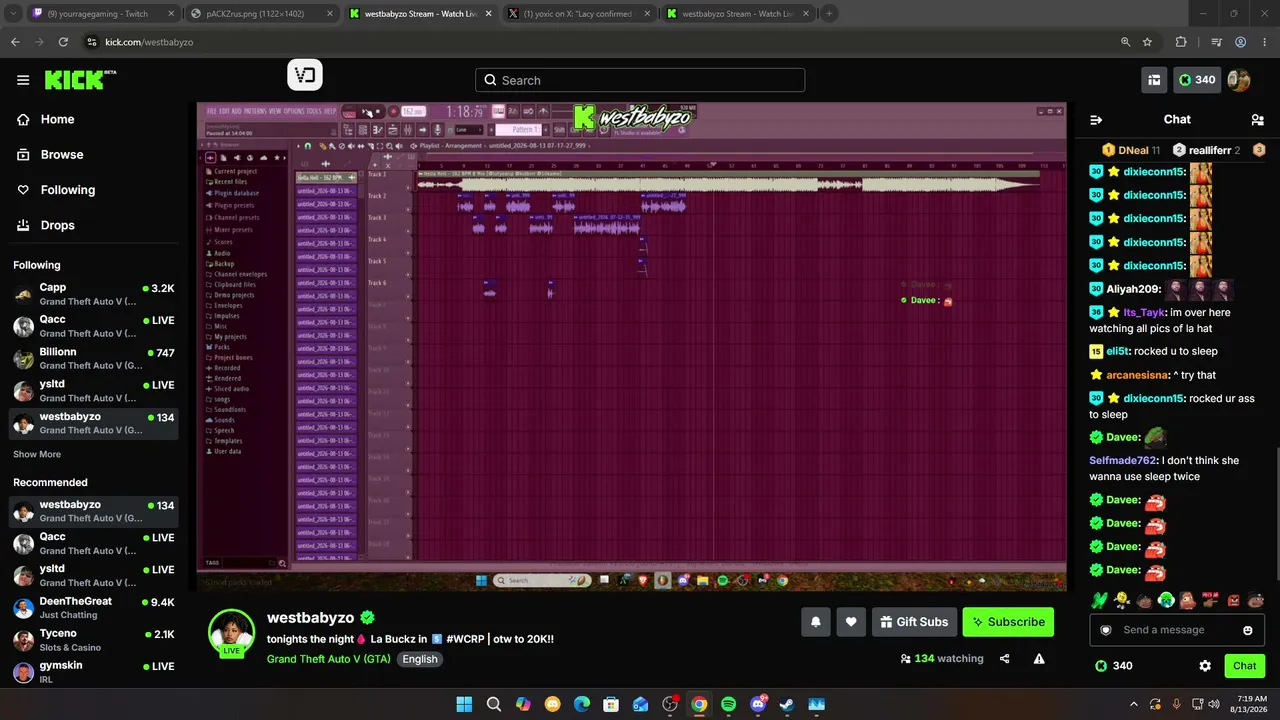This screenshot has height=720, width=1280.
Task: Click the Kick logo
Action: pyautogui.click(x=81, y=80)
